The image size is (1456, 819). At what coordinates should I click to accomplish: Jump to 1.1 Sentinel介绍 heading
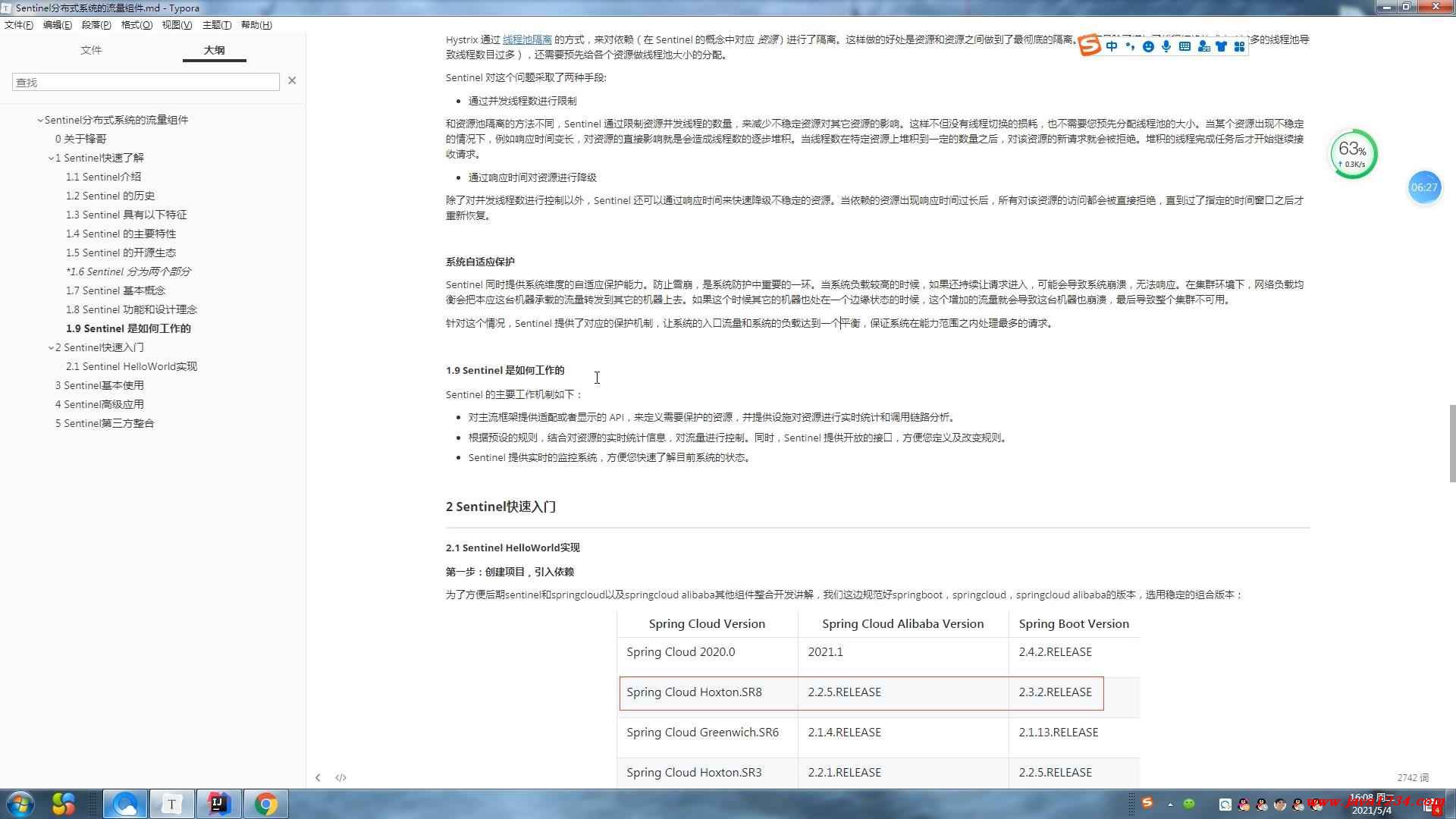point(103,177)
